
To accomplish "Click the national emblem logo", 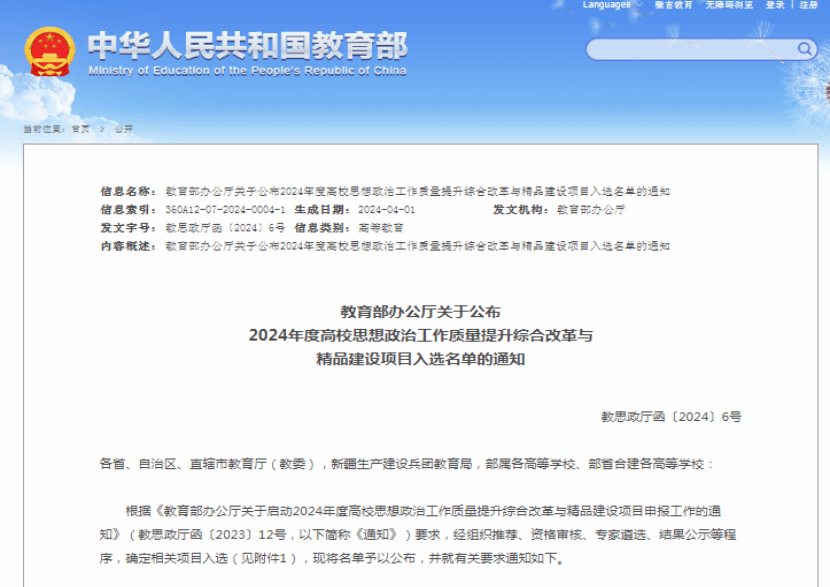I will click(49, 51).
